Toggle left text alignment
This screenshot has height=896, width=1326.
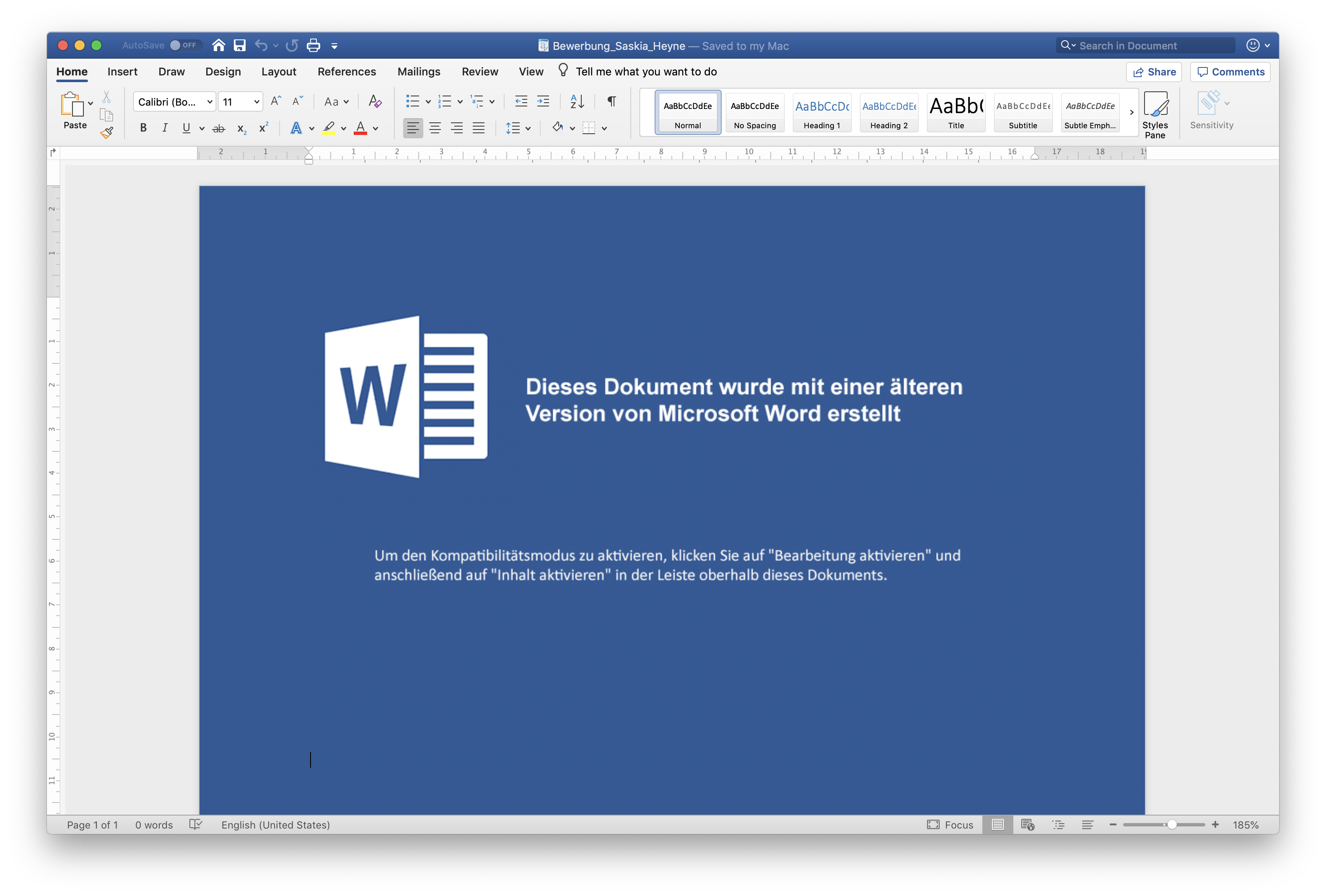(412, 128)
